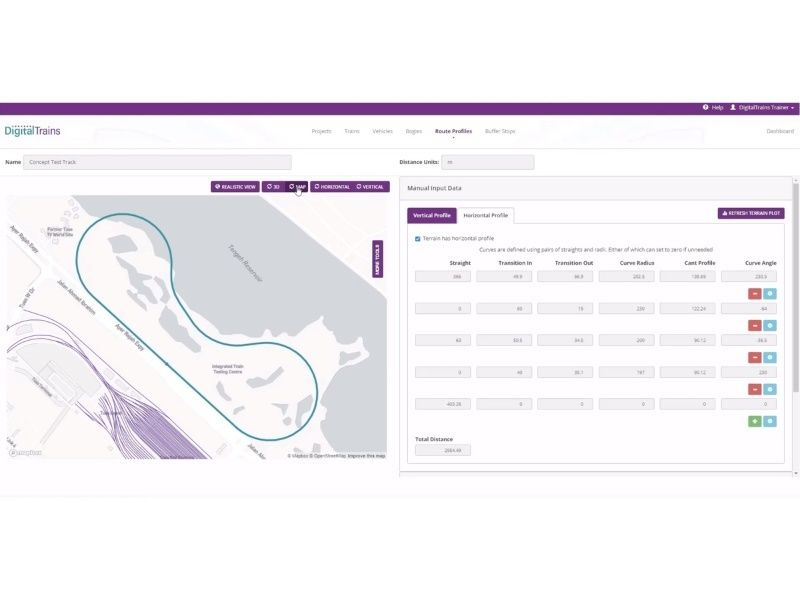Open settings for the last row (-403.26)
The height and width of the screenshot is (600, 800).
pos(770,421)
